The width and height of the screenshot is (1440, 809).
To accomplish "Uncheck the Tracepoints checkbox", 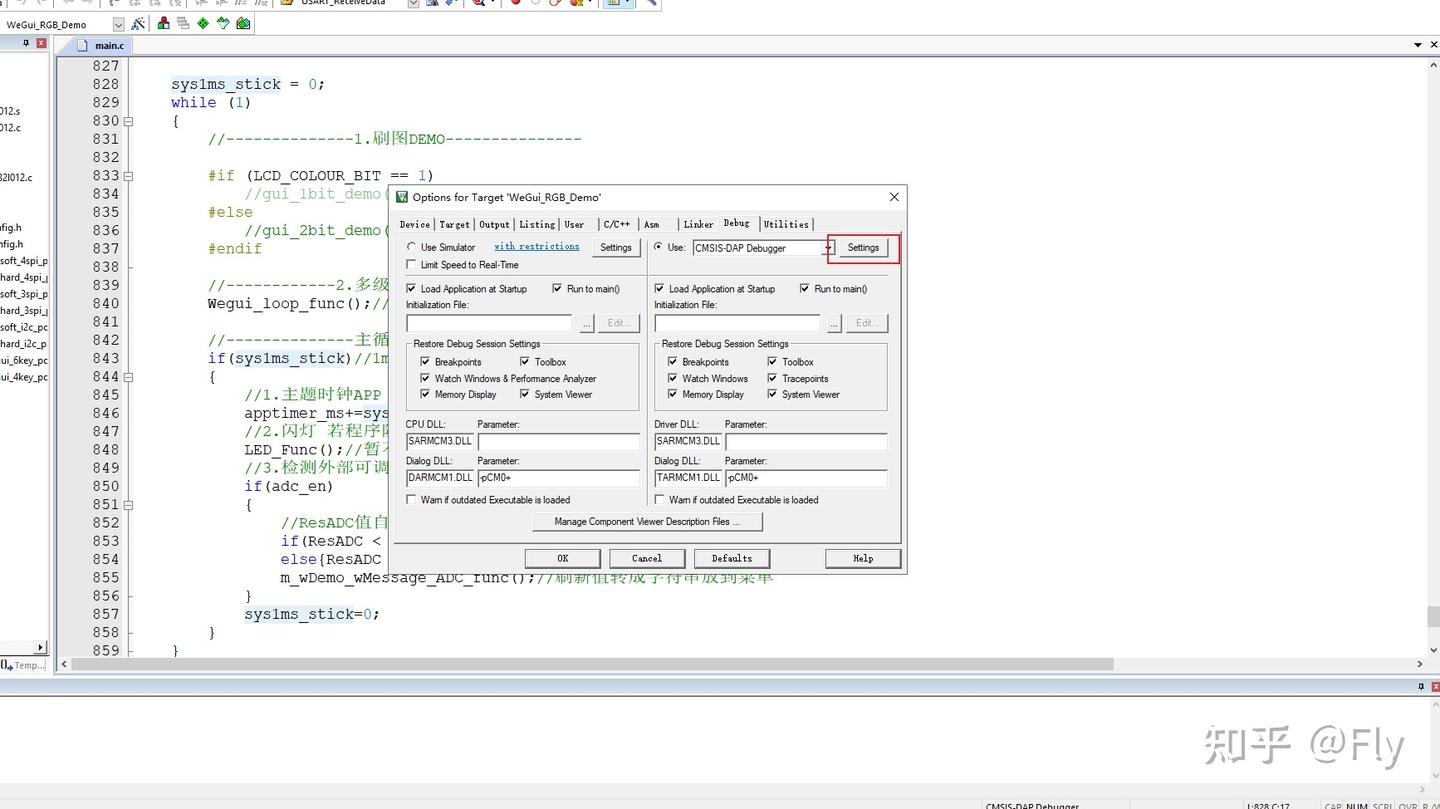I will (772, 379).
